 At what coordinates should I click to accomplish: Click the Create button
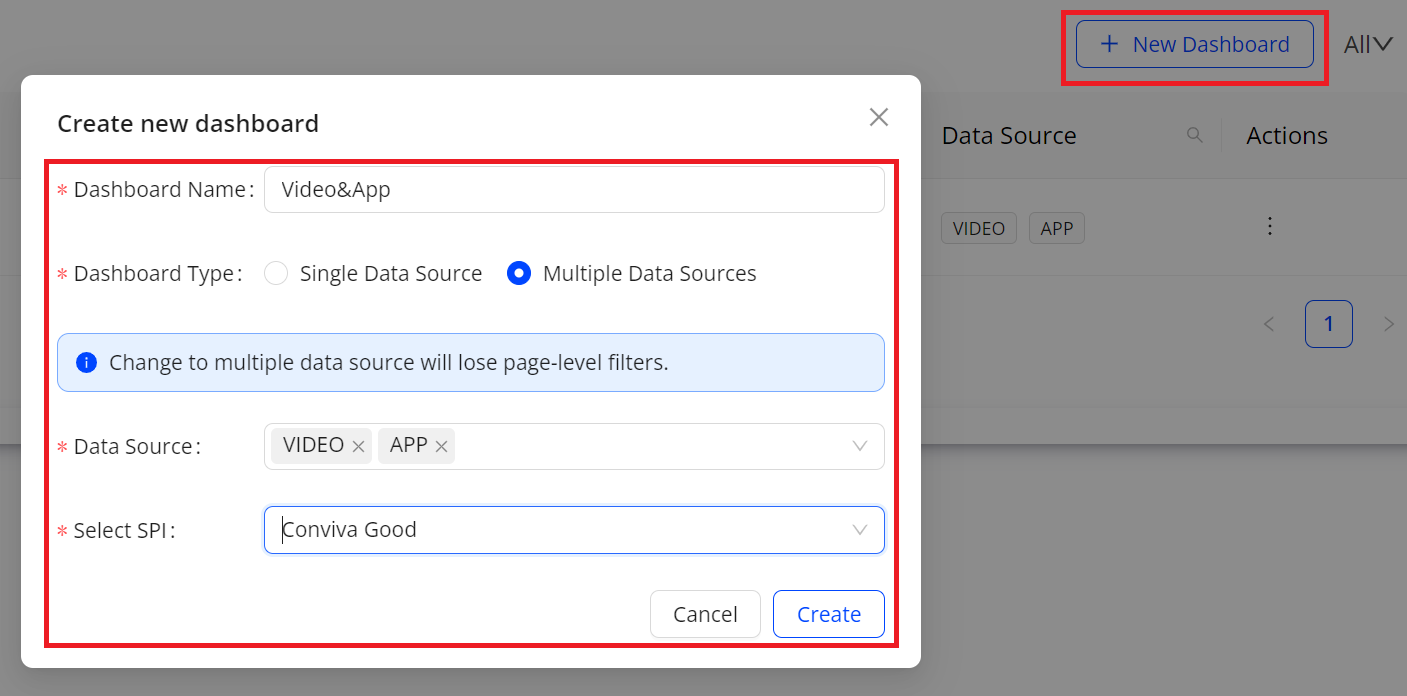[x=828, y=614]
